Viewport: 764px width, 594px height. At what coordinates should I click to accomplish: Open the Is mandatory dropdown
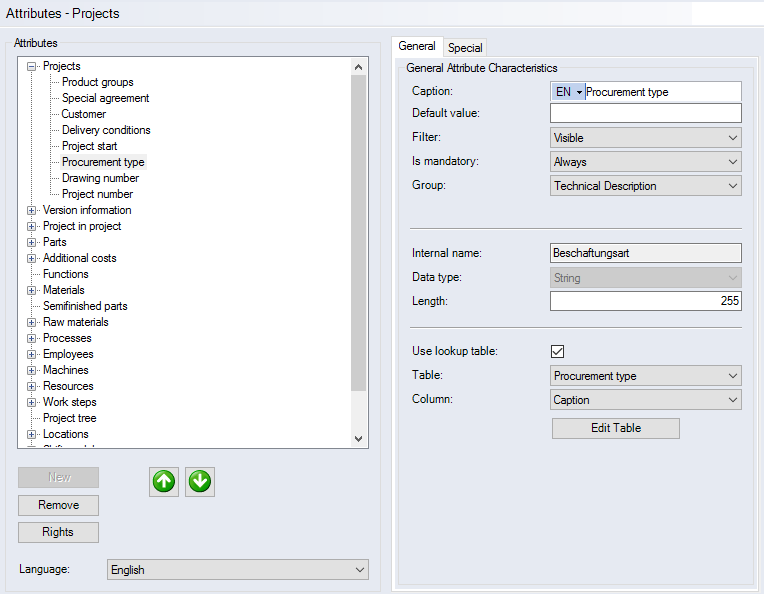click(645, 162)
